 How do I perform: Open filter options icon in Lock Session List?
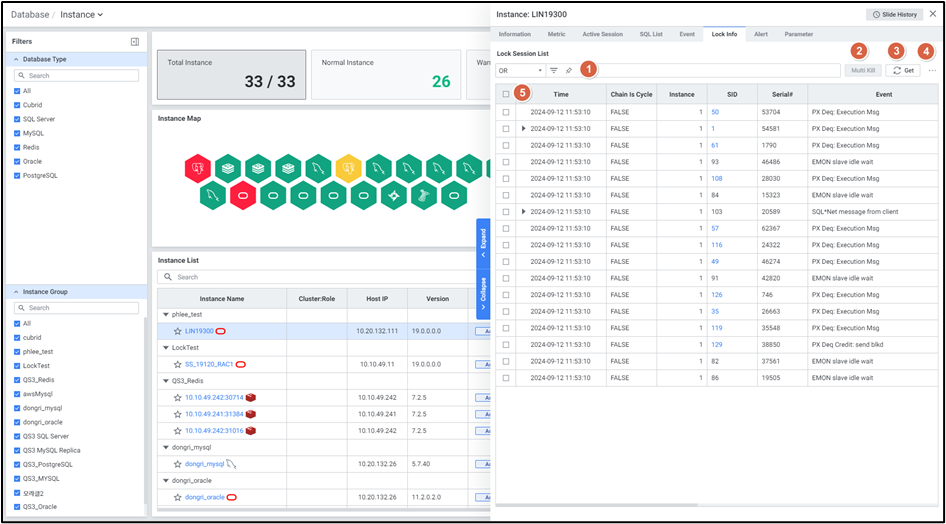(554, 71)
